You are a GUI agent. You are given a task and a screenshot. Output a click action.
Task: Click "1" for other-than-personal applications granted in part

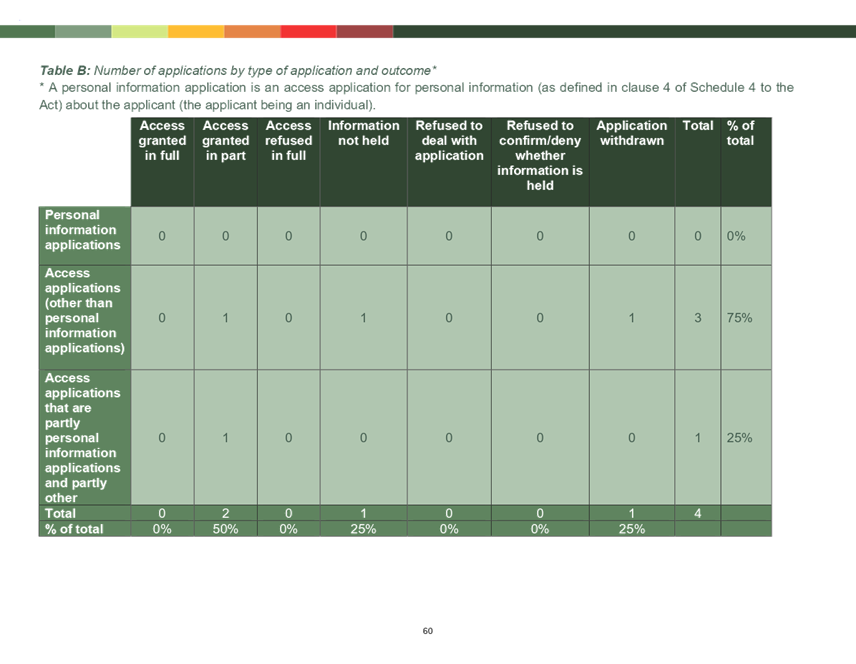(225, 318)
